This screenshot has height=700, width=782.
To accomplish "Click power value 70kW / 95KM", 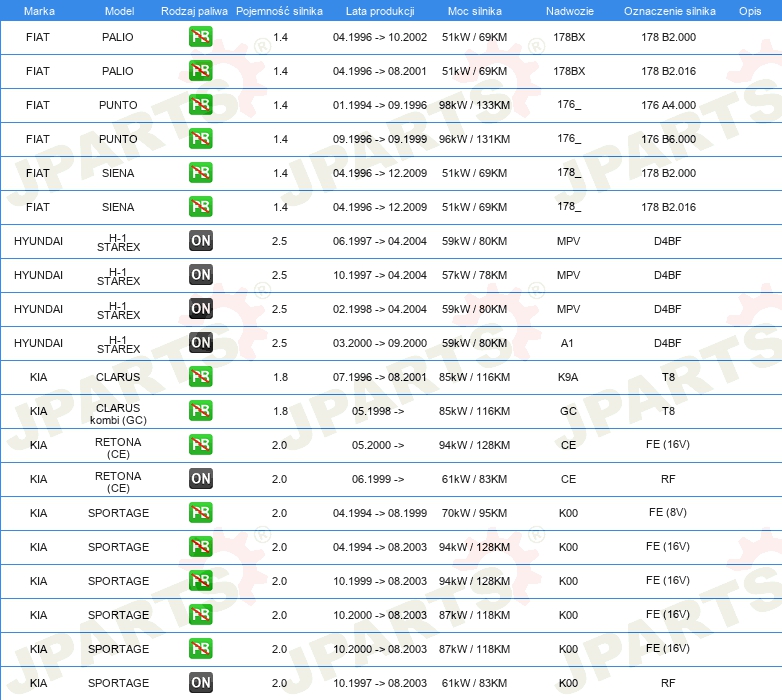I will point(474,513).
